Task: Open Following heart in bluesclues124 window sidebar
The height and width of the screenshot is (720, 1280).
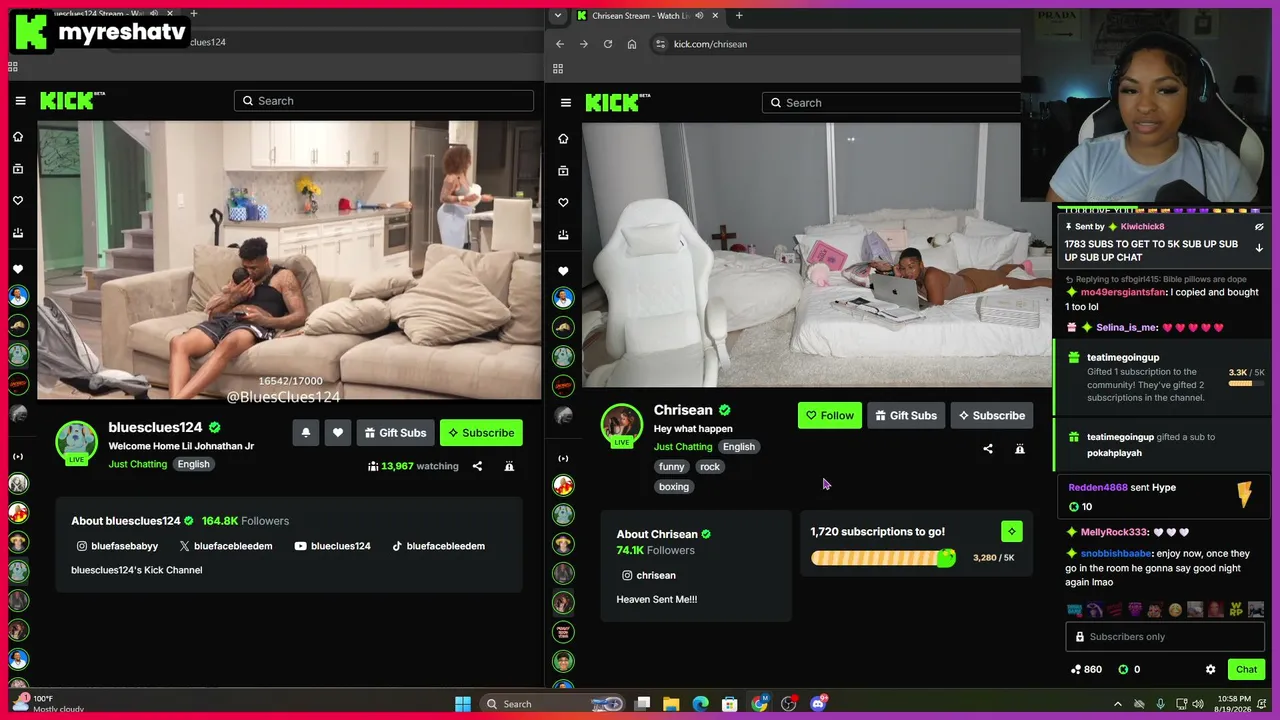Action: 18,201
